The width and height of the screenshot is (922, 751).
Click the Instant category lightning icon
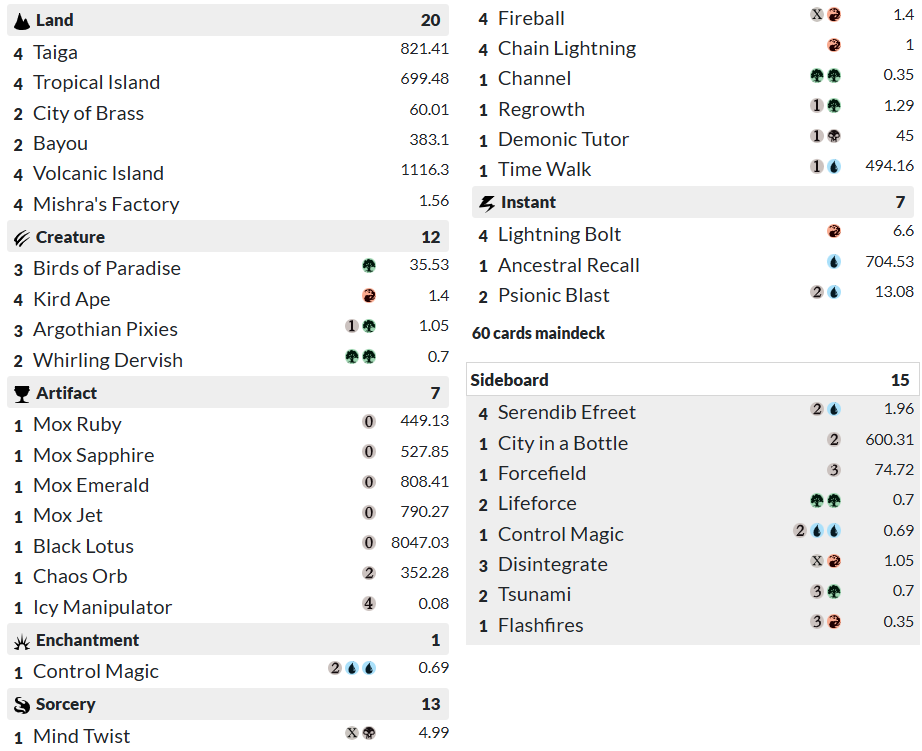pos(487,203)
